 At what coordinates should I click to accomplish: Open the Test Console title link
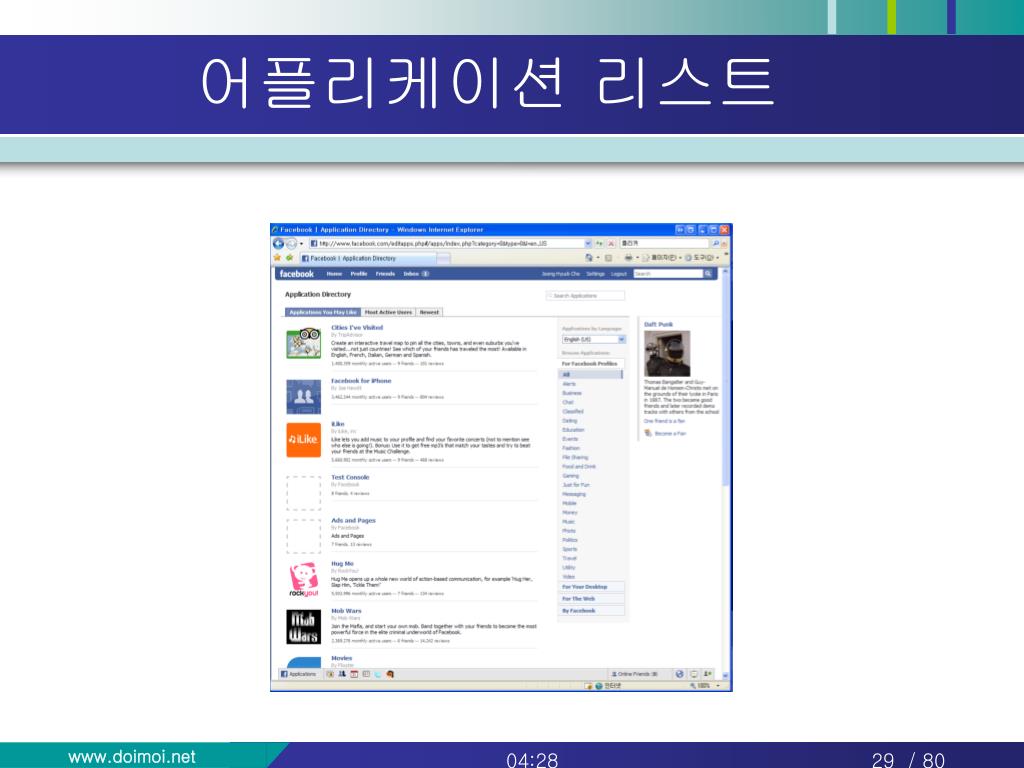350,477
